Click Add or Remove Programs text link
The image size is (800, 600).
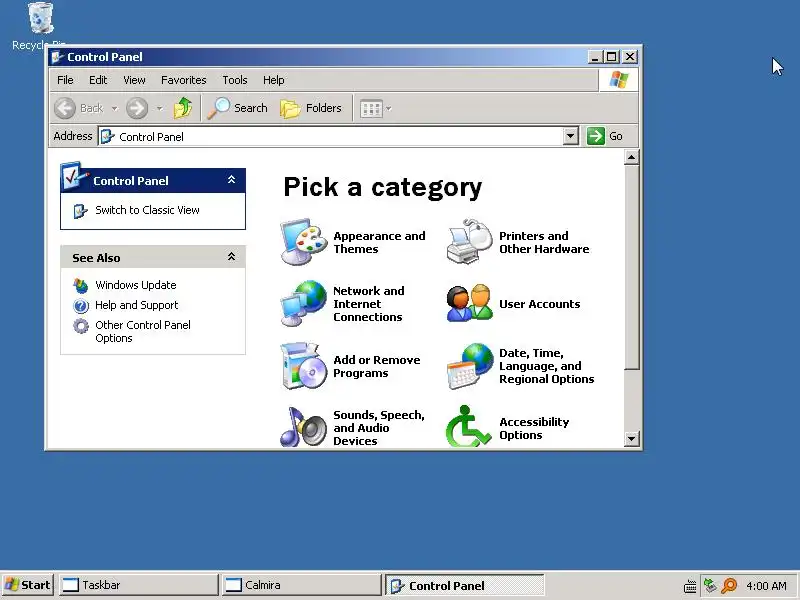(x=377, y=366)
